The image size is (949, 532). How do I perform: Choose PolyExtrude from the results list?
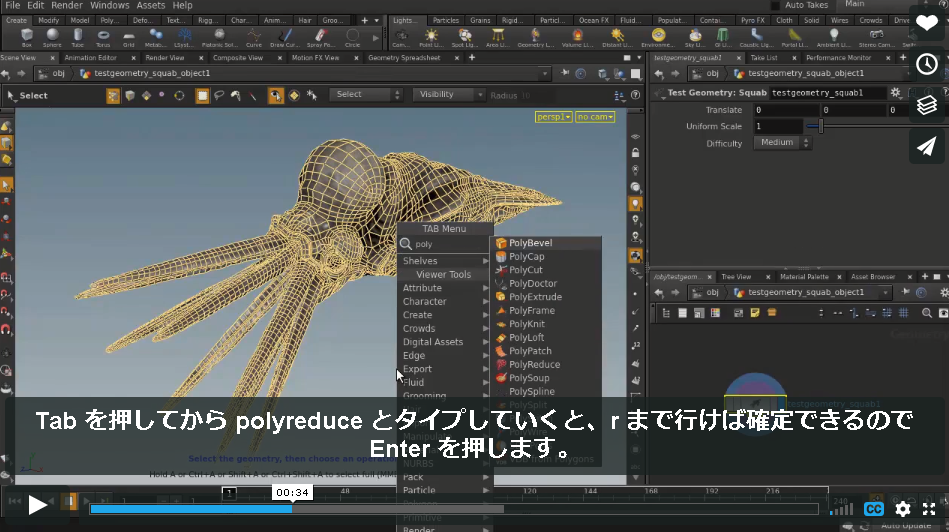tap(545, 297)
